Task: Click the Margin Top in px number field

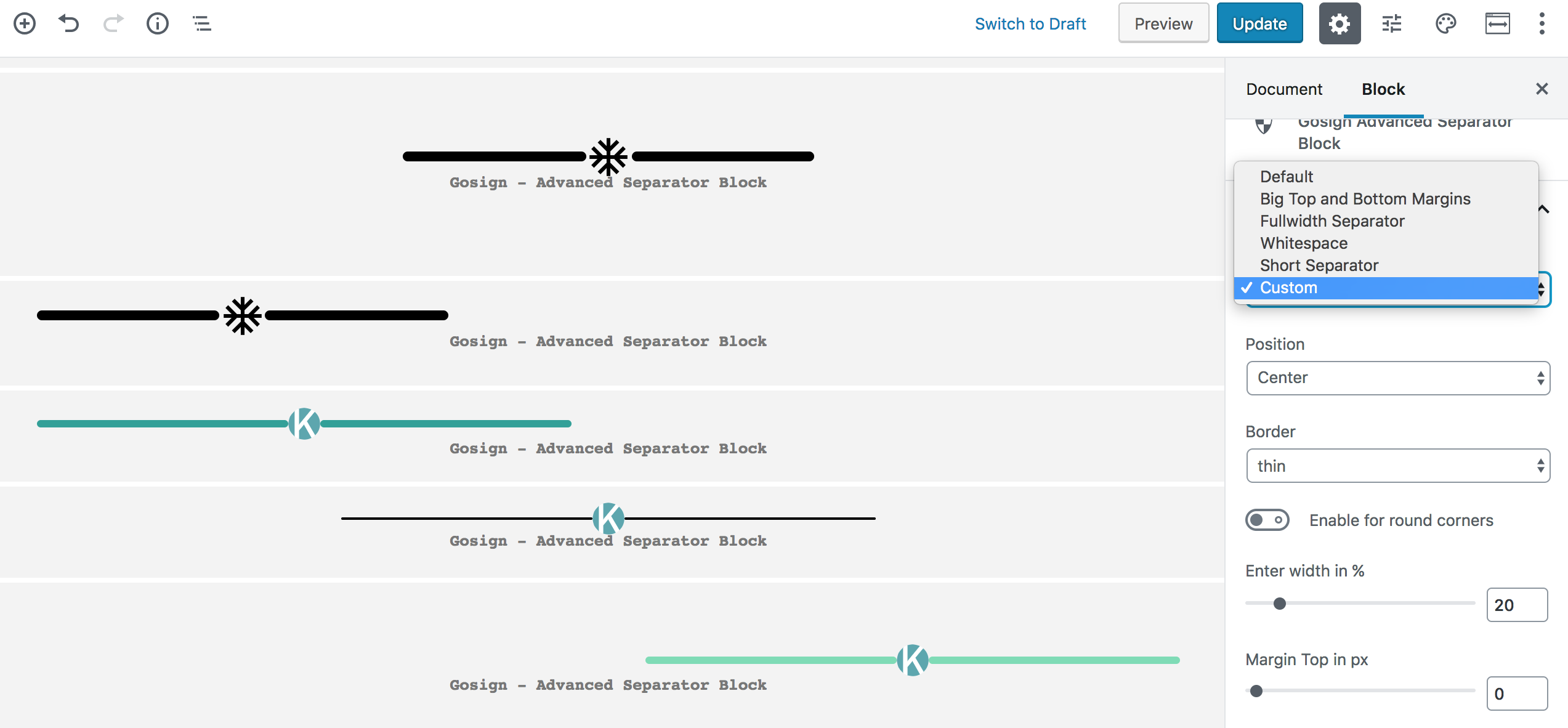Action: pyautogui.click(x=1516, y=694)
